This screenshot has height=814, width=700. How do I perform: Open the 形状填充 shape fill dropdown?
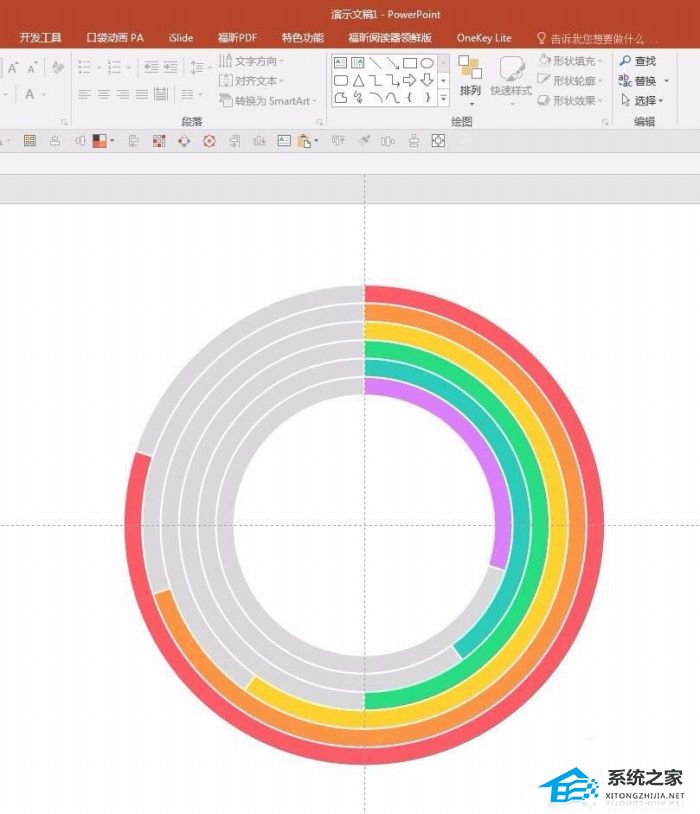click(x=570, y=61)
